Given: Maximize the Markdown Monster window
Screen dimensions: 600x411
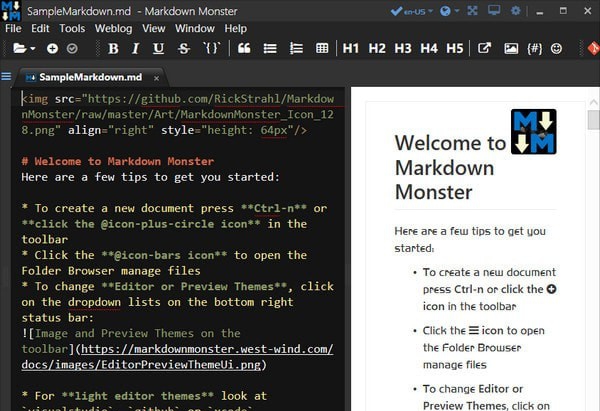Looking at the screenshot, I should (x=563, y=11).
